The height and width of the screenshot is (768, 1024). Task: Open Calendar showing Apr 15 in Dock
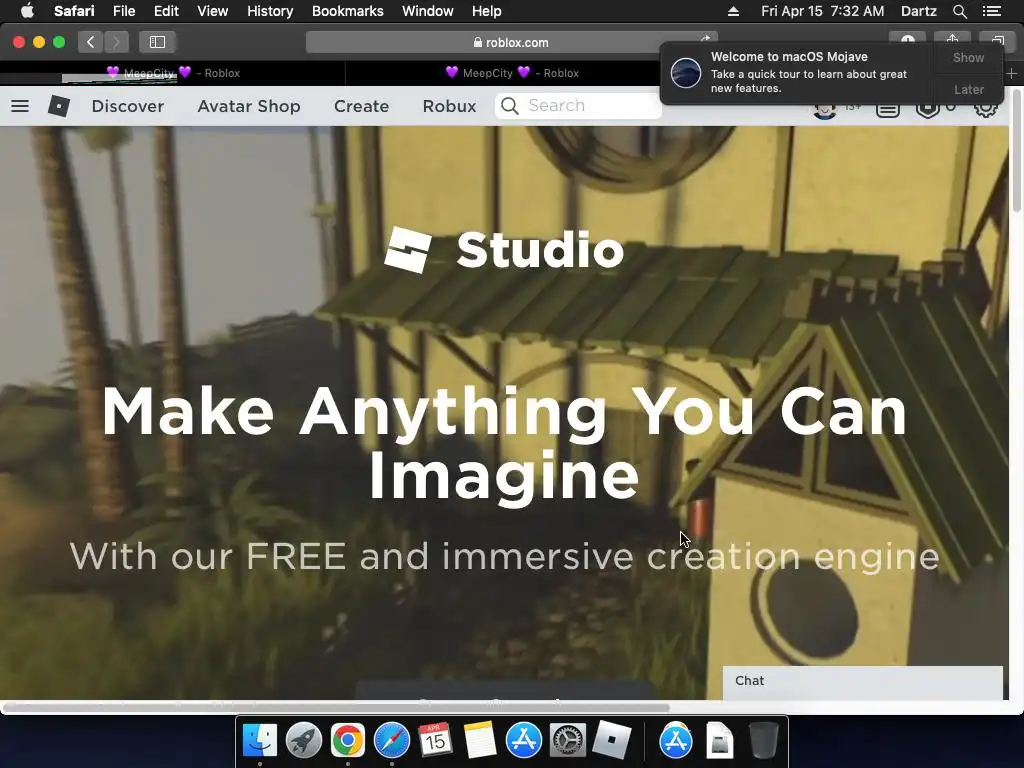pos(436,741)
